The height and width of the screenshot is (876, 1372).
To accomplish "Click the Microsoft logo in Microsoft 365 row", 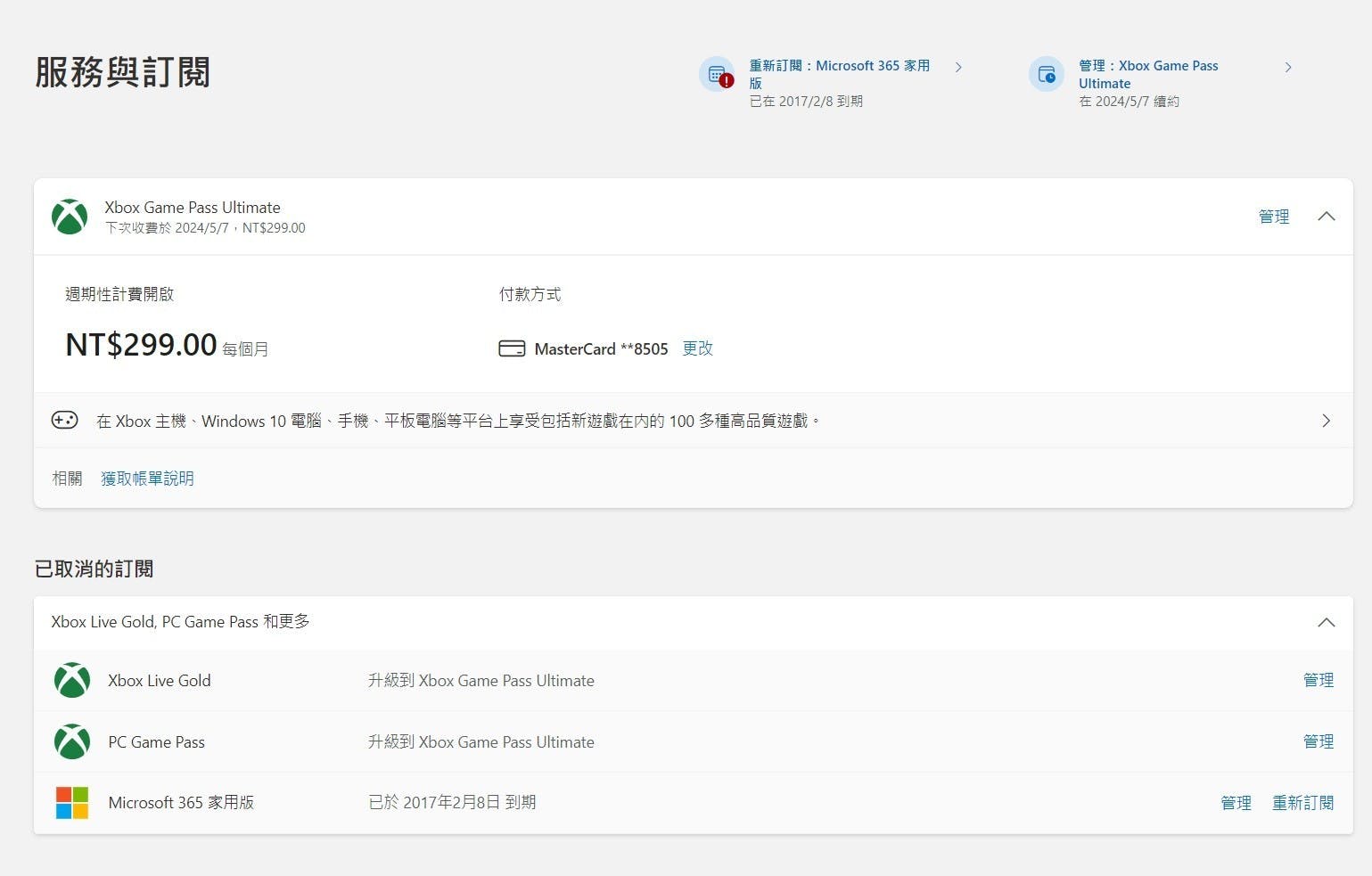I will [x=72, y=803].
